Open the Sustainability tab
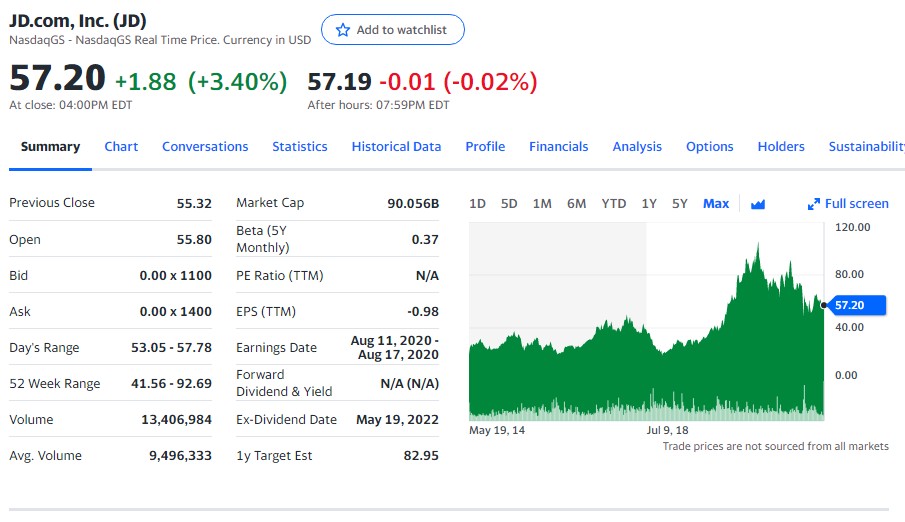Image resolution: width=905 pixels, height=522 pixels. click(x=866, y=147)
